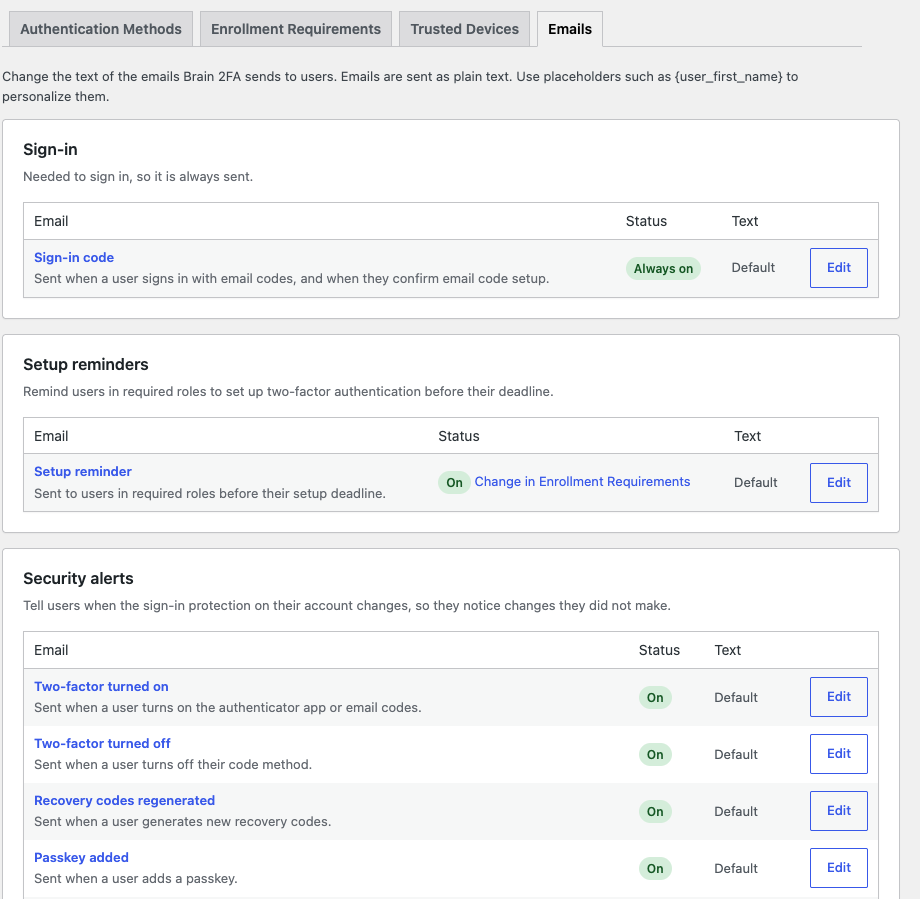Click Email column header in Sign-in table
920x899 pixels.
51,221
